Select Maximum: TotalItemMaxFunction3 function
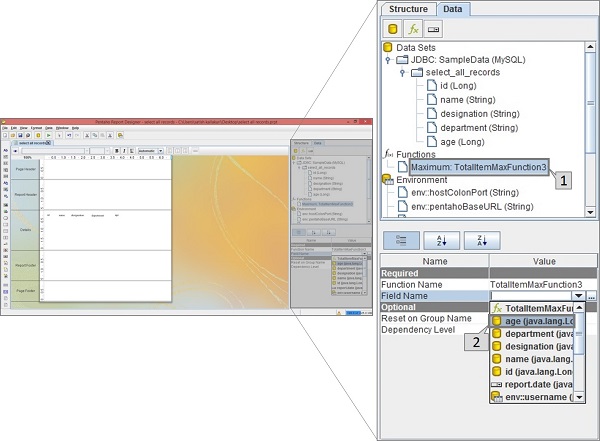Viewport: 600px width, 441px height. coord(478,168)
